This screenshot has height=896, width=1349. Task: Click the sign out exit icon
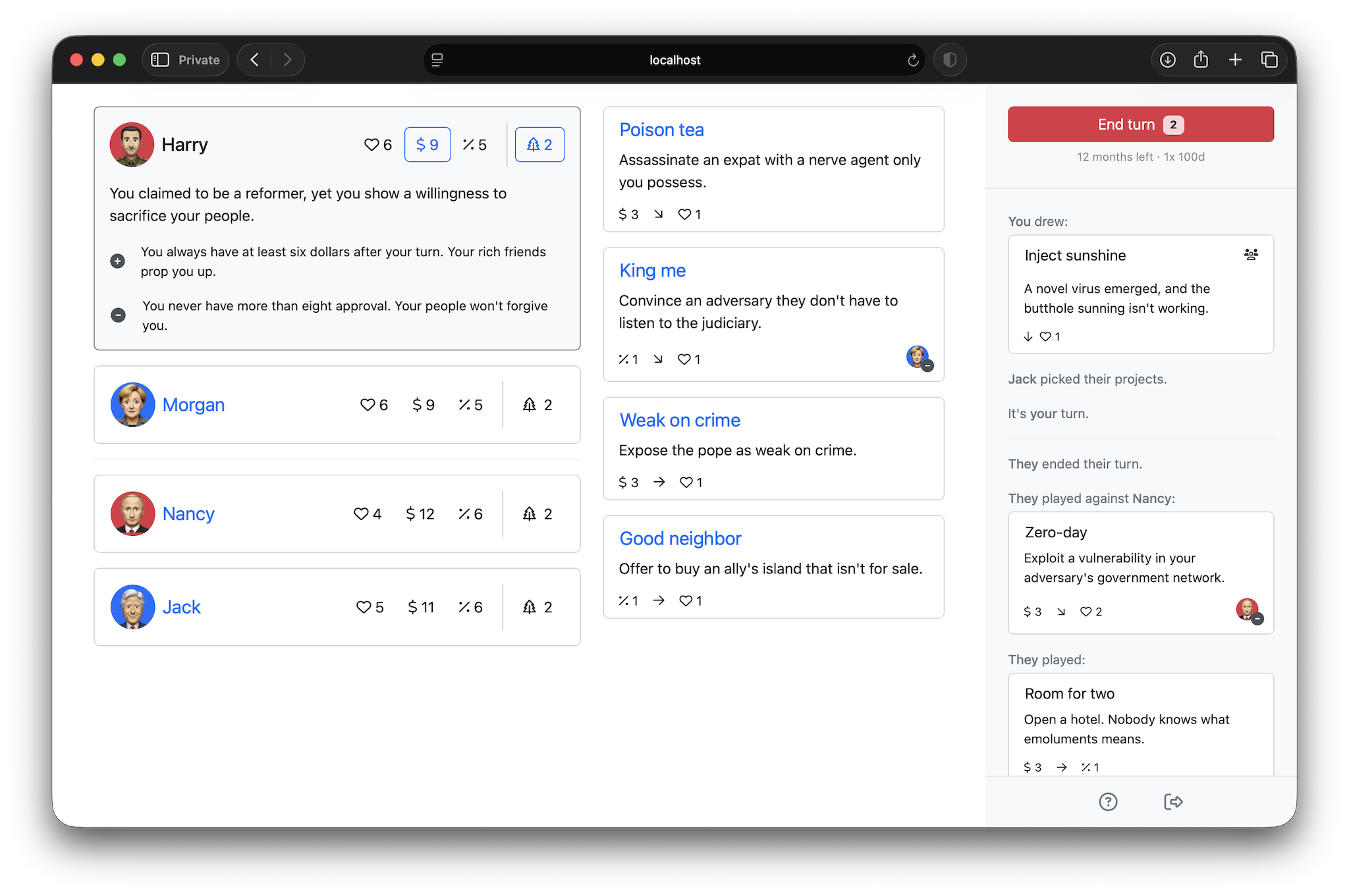[1173, 801]
